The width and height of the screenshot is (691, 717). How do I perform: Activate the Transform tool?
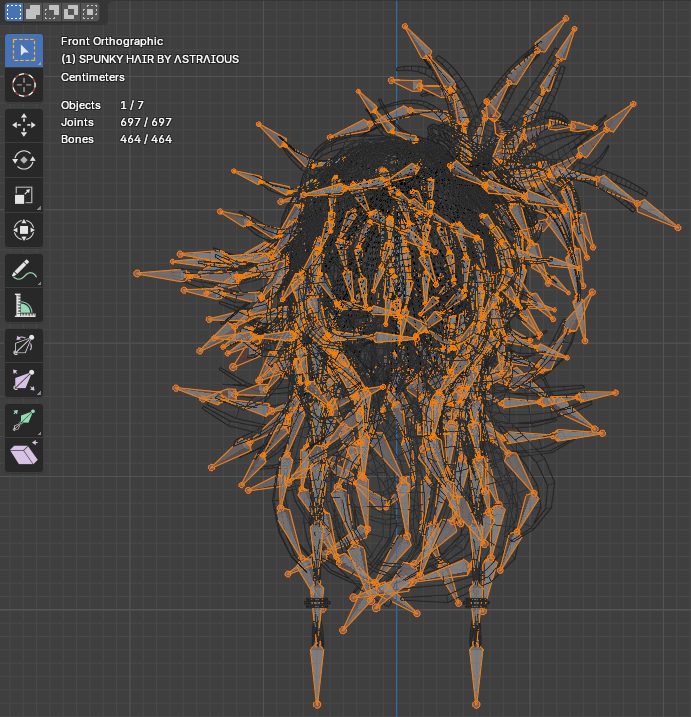[x=24, y=230]
